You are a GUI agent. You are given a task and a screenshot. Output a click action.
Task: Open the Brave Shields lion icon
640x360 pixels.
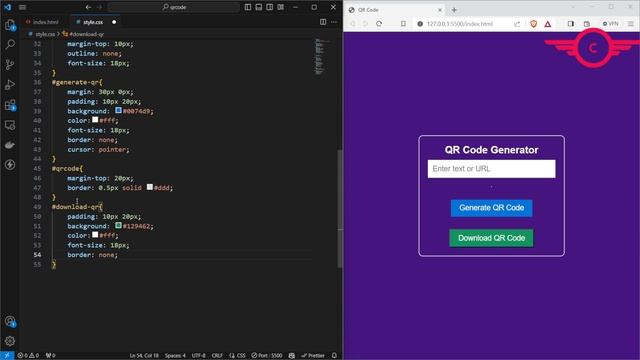(x=533, y=24)
